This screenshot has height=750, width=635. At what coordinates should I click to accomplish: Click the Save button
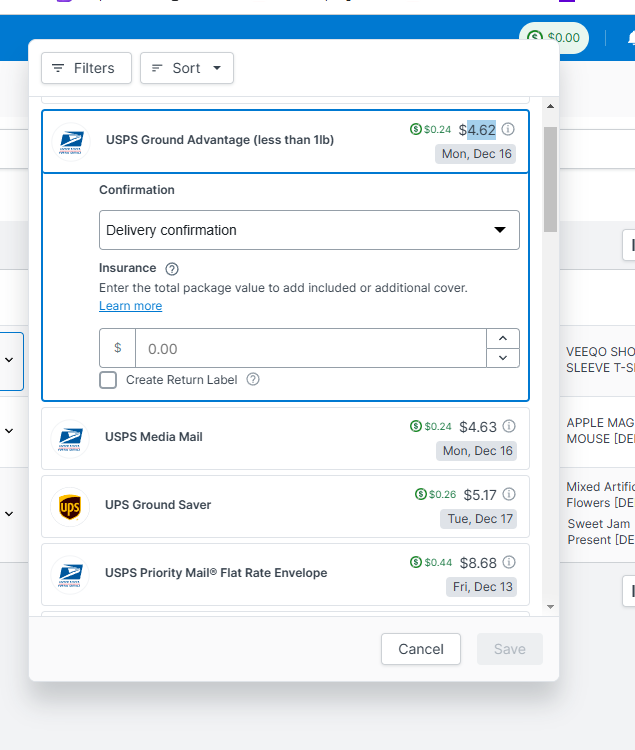coord(510,649)
